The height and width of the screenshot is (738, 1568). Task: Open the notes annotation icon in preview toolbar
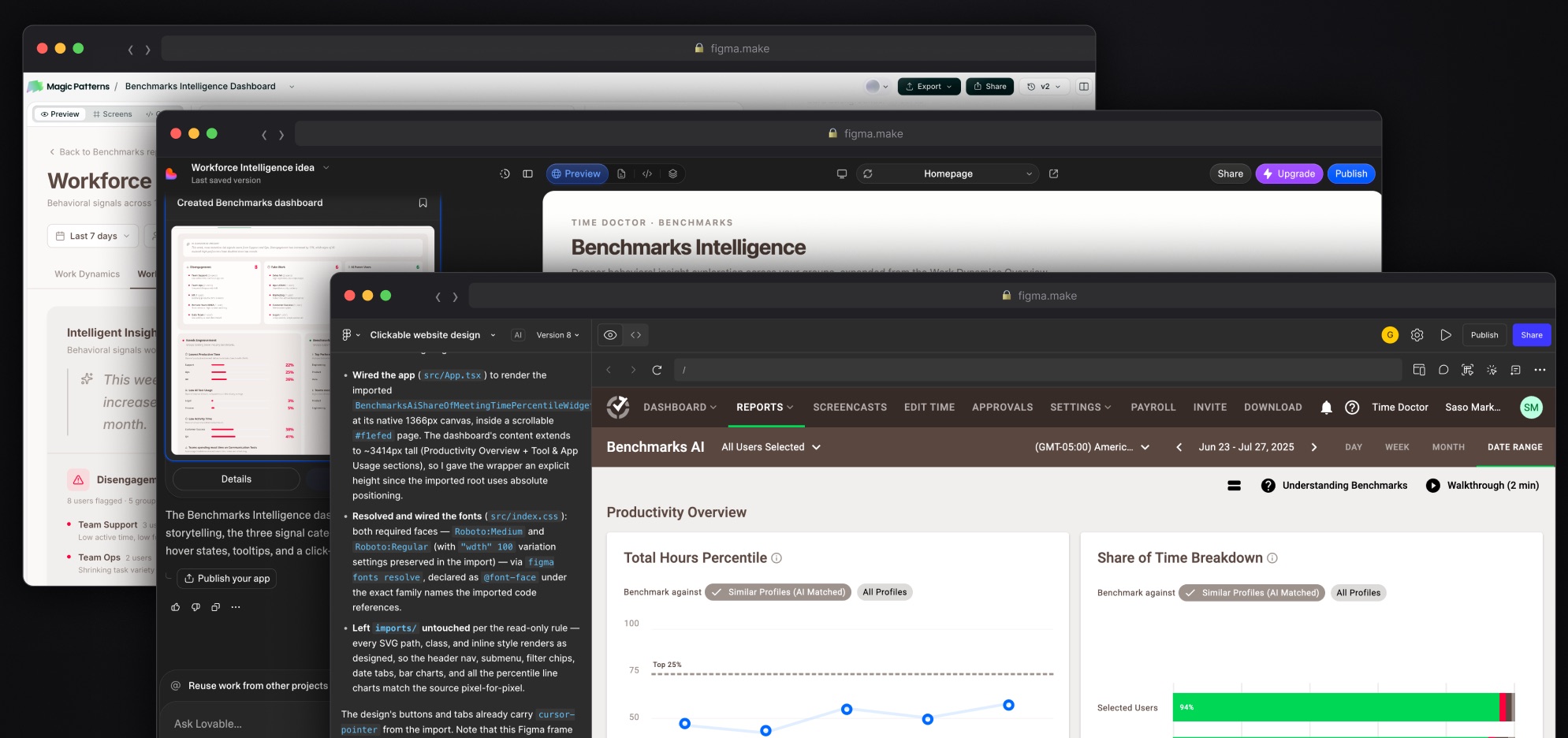click(x=1515, y=370)
